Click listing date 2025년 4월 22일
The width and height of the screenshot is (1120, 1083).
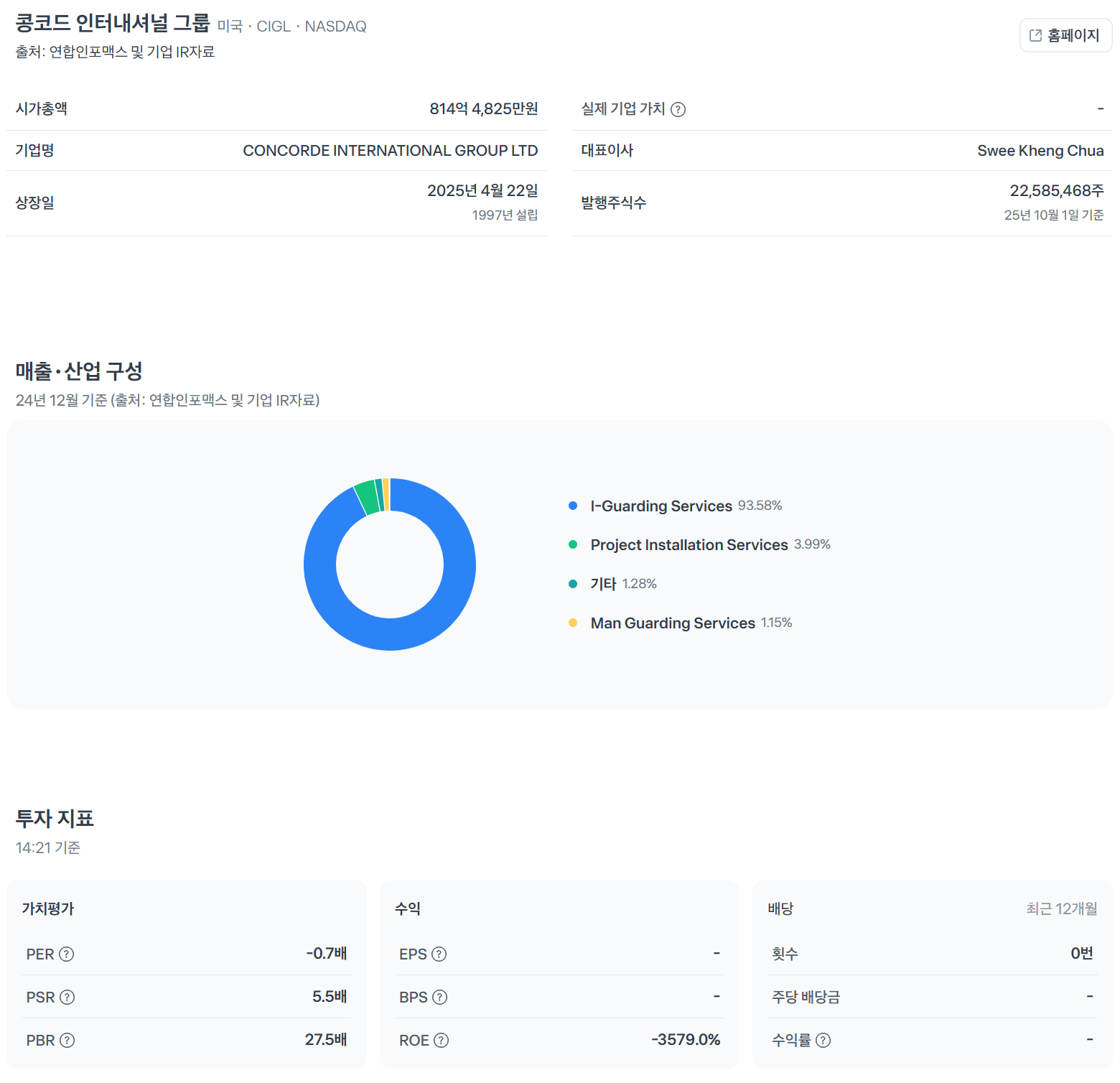pos(482,190)
